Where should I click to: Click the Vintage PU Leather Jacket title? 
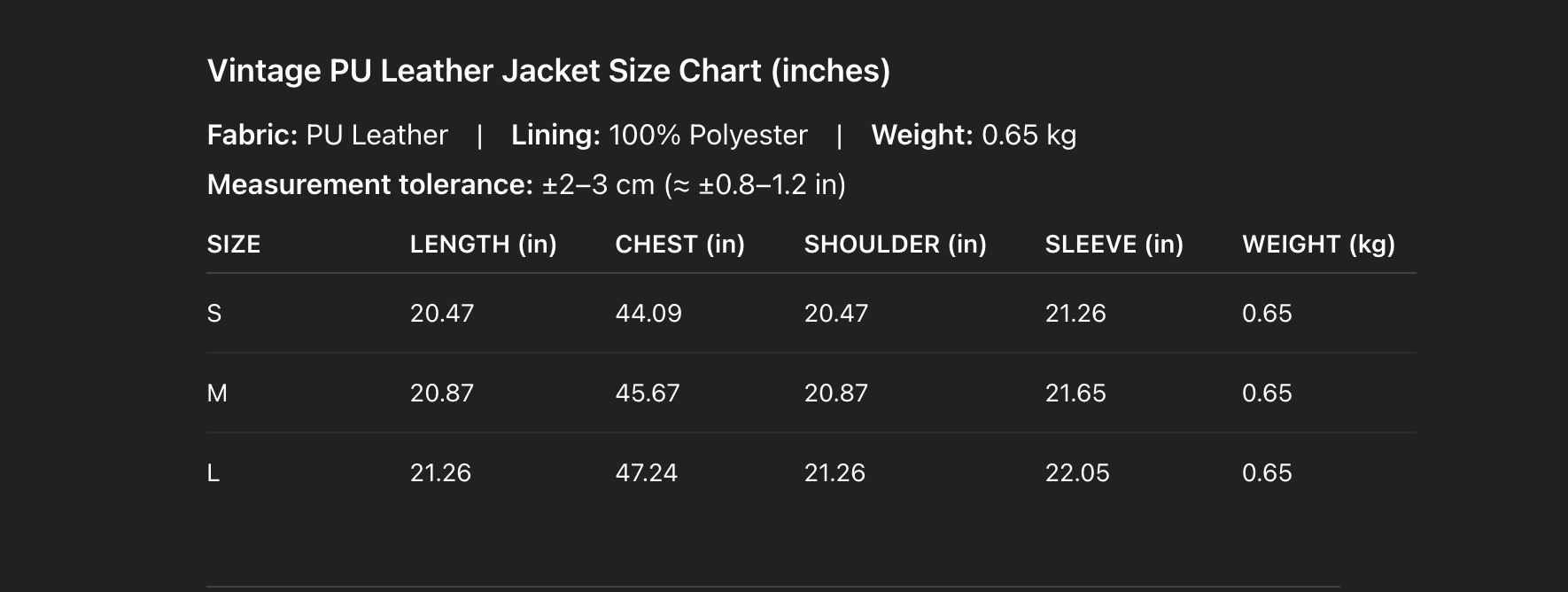coord(548,71)
